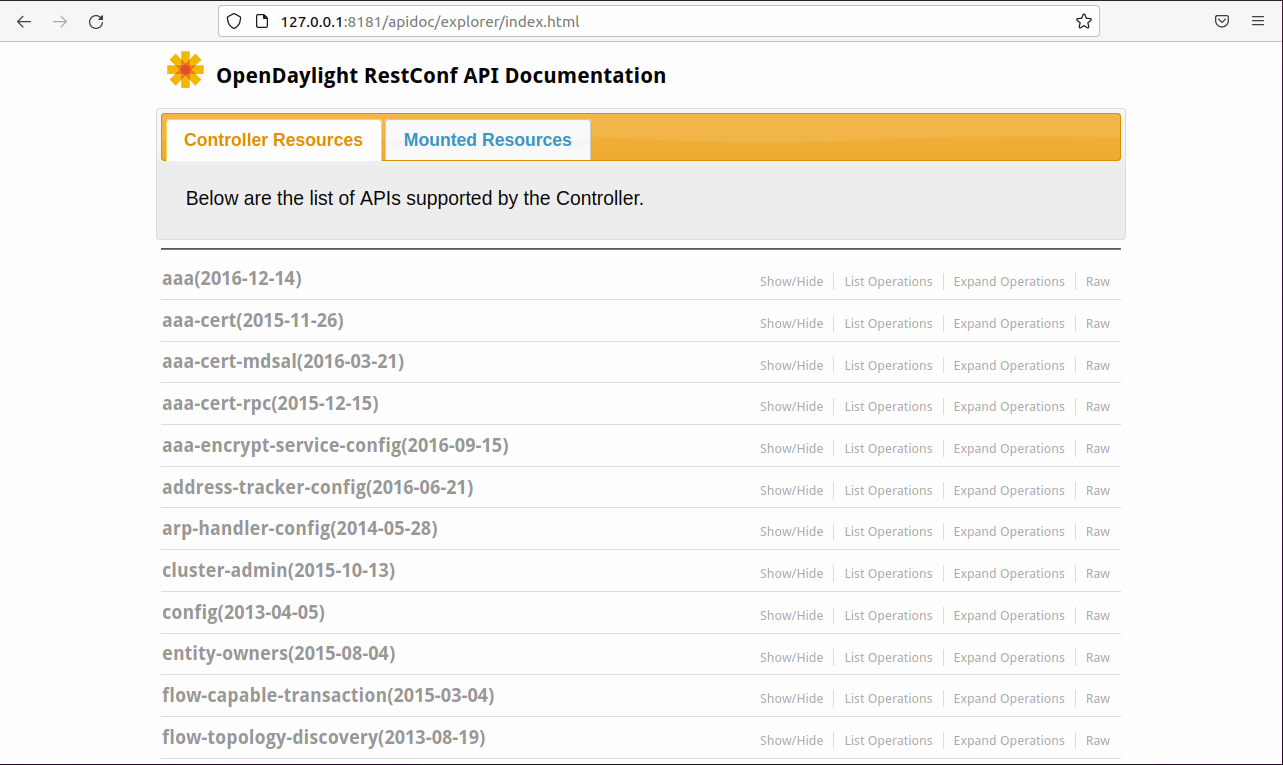Open the Pocket save icon
Image resolution: width=1283 pixels, height=765 pixels.
(1222, 21)
